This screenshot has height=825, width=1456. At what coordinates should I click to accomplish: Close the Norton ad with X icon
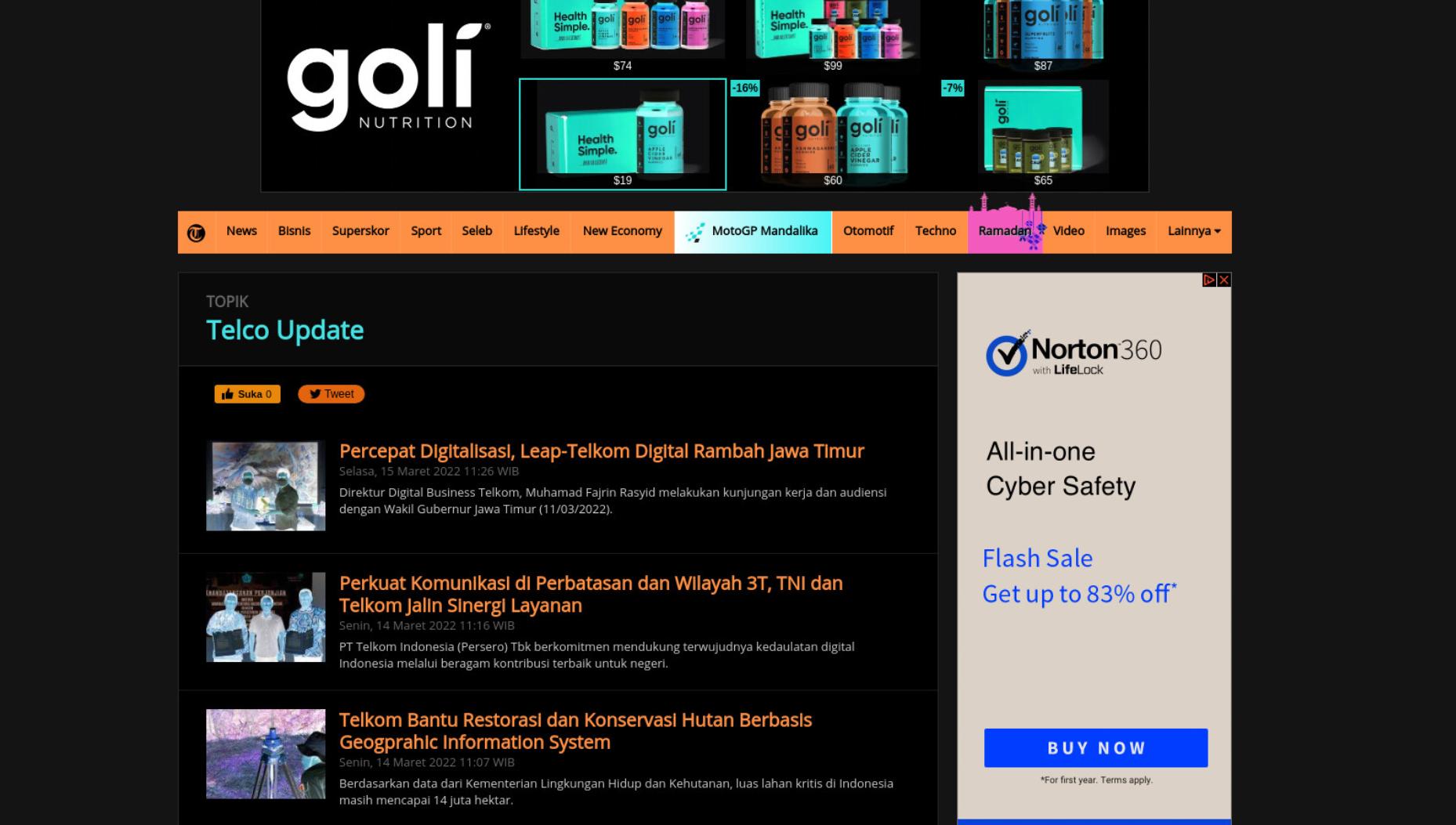point(1224,280)
